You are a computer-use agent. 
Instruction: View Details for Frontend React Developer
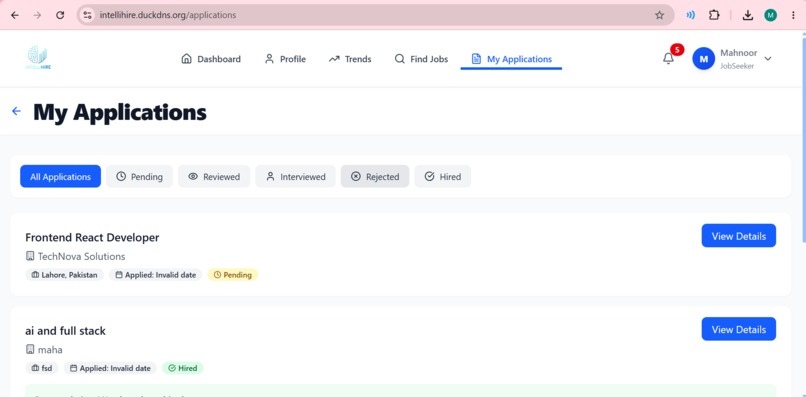click(x=739, y=236)
